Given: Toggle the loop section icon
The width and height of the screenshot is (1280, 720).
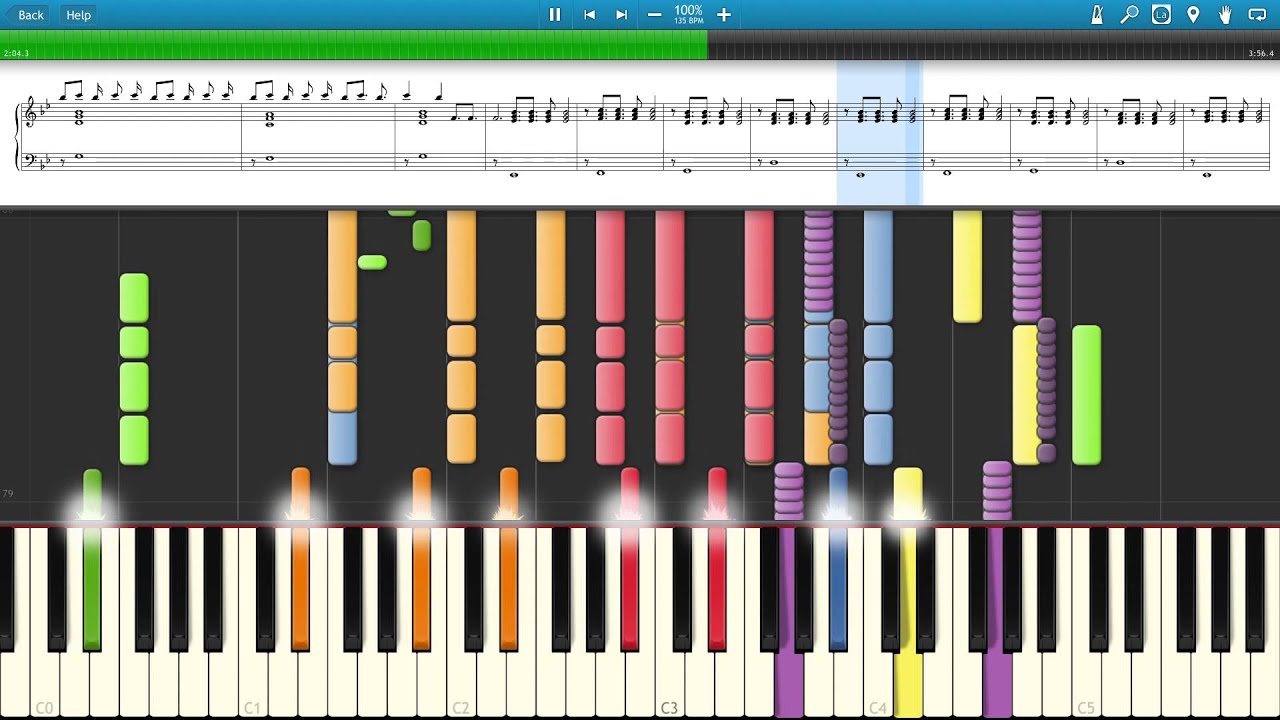Looking at the screenshot, I should 1257,15.
